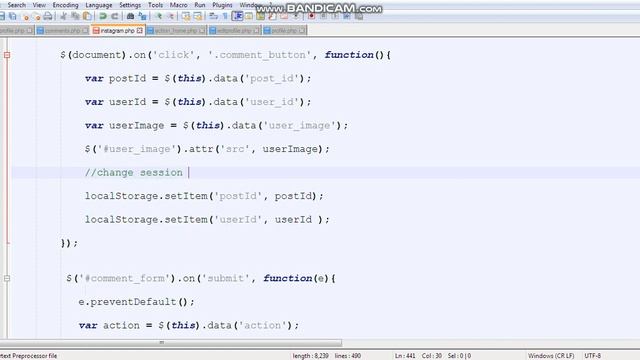Click the green Undo arrow icon
640x360 pixels.
[103, 16]
